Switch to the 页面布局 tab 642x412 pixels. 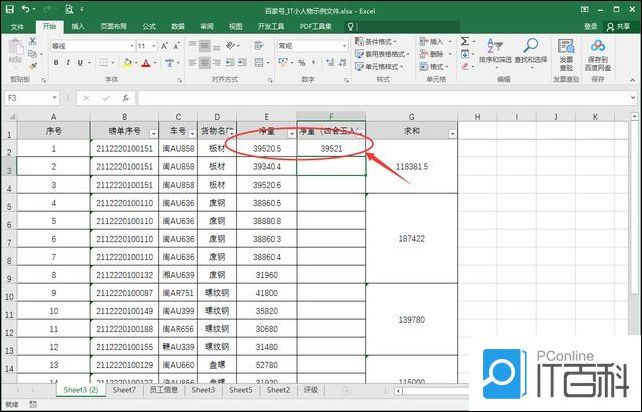tap(113, 27)
